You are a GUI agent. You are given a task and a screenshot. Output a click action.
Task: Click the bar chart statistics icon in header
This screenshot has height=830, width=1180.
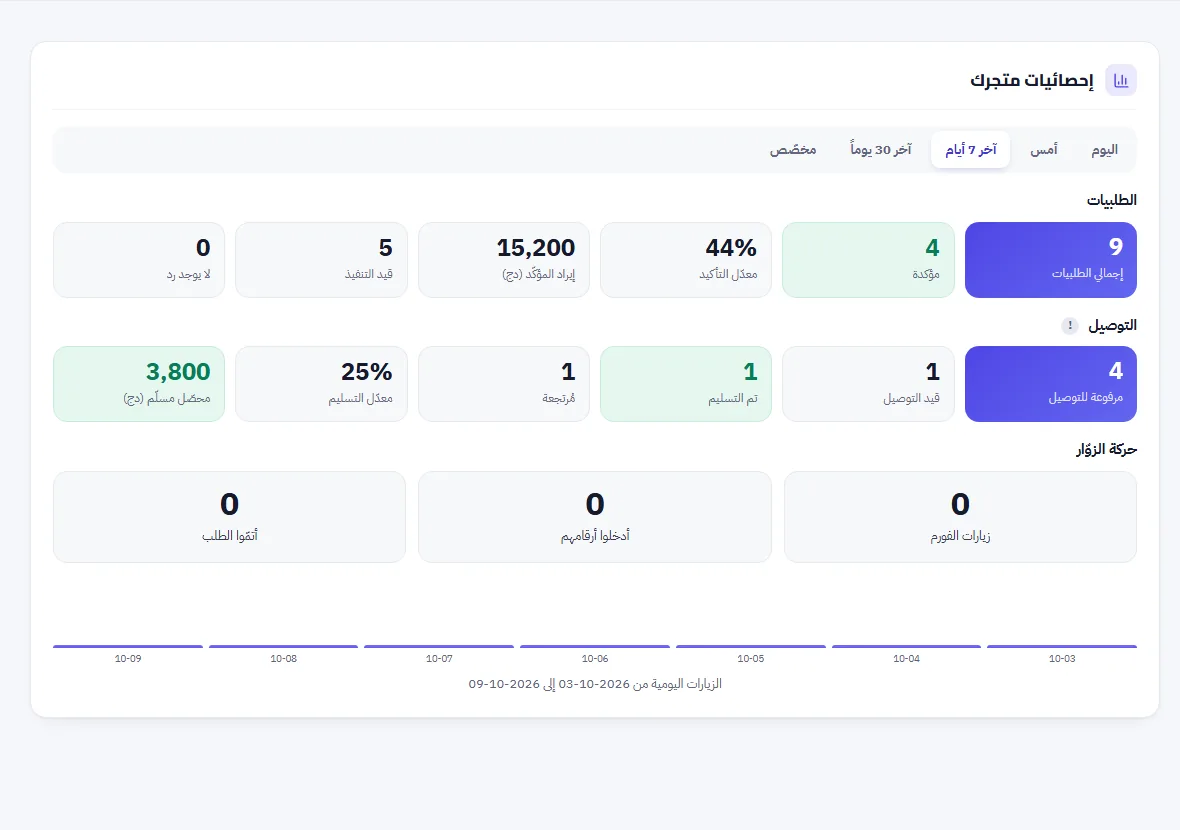(x=1121, y=80)
